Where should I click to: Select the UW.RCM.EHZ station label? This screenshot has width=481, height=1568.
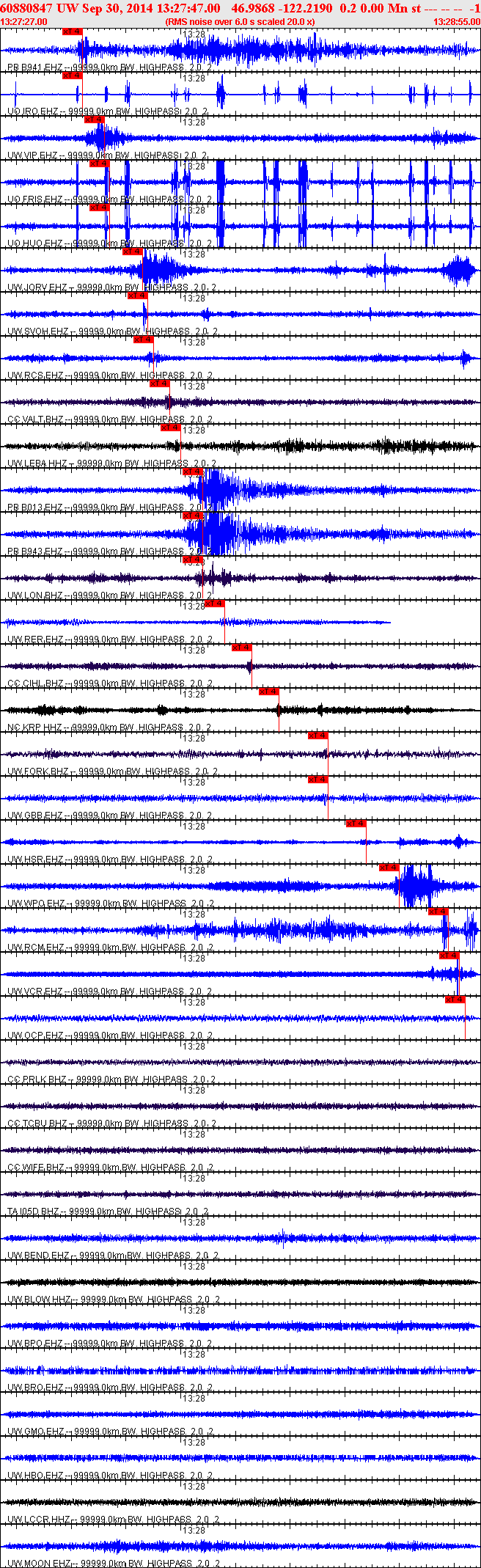coord(35,948)
